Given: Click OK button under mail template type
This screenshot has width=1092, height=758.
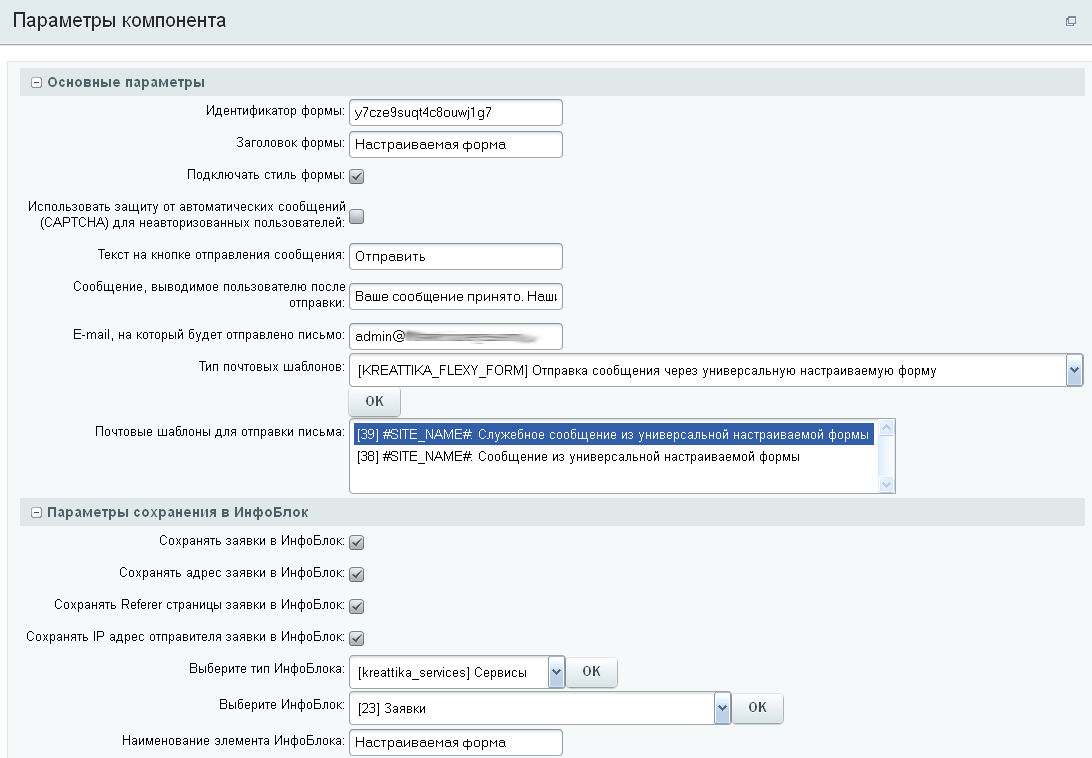Looking at the screenshot, I should (374, 402).
